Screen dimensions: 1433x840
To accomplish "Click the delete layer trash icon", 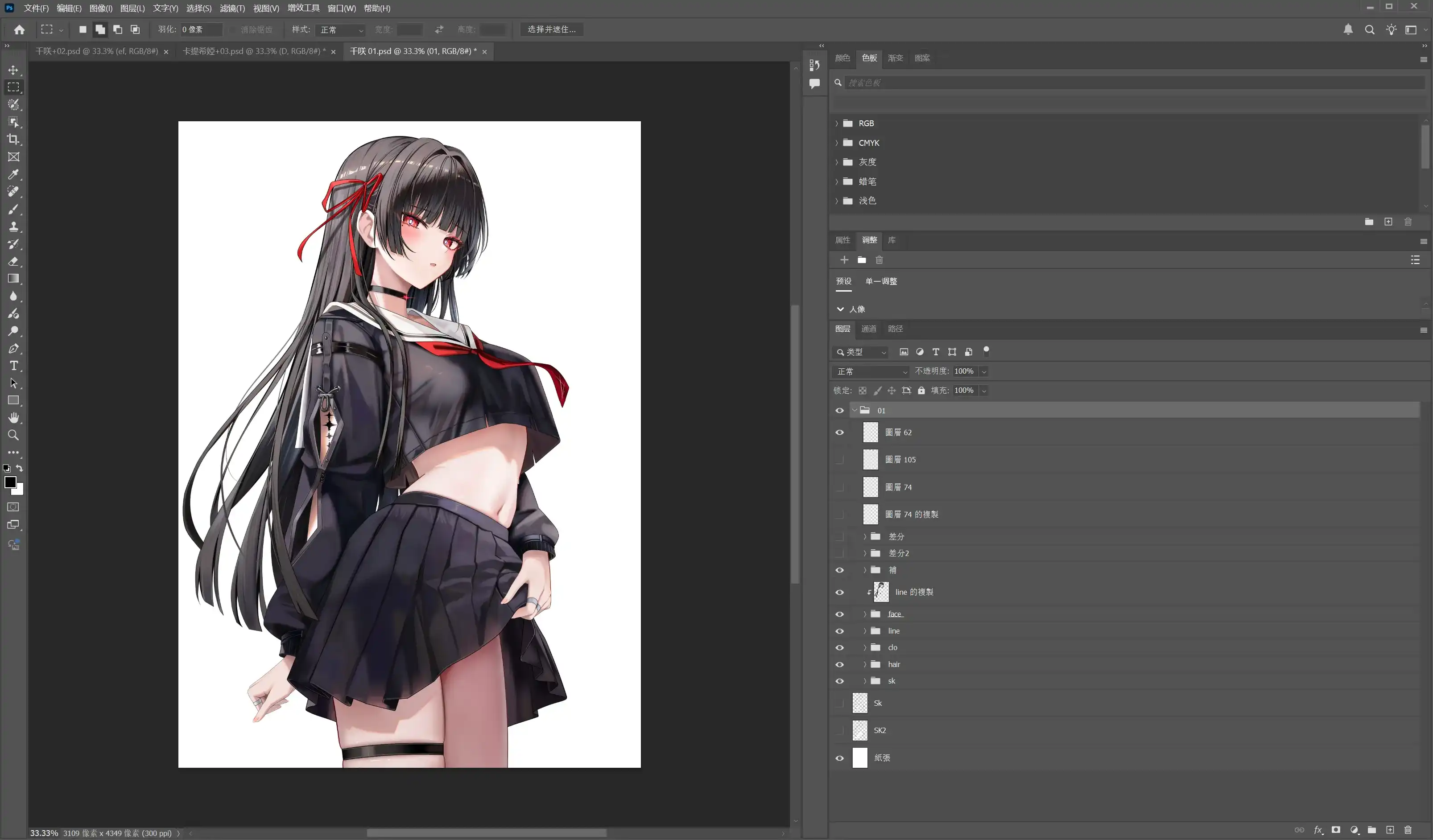I will 1408,830.
